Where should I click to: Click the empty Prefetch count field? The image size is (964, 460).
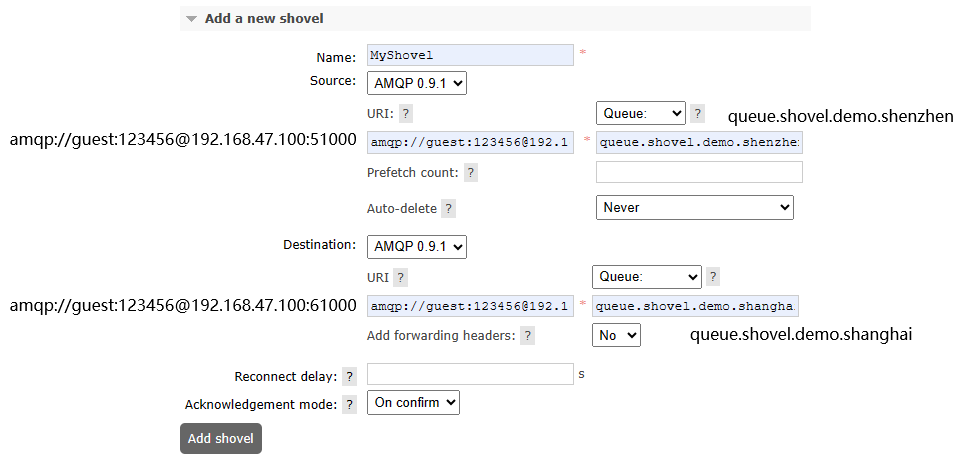[x=699, y=172]
